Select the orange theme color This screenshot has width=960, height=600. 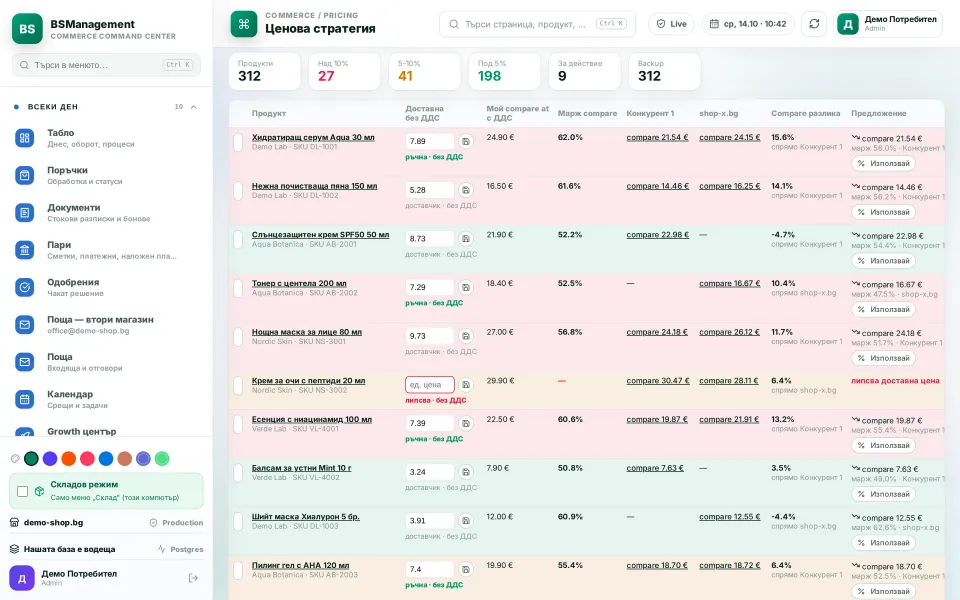click(x=69, y=459)
